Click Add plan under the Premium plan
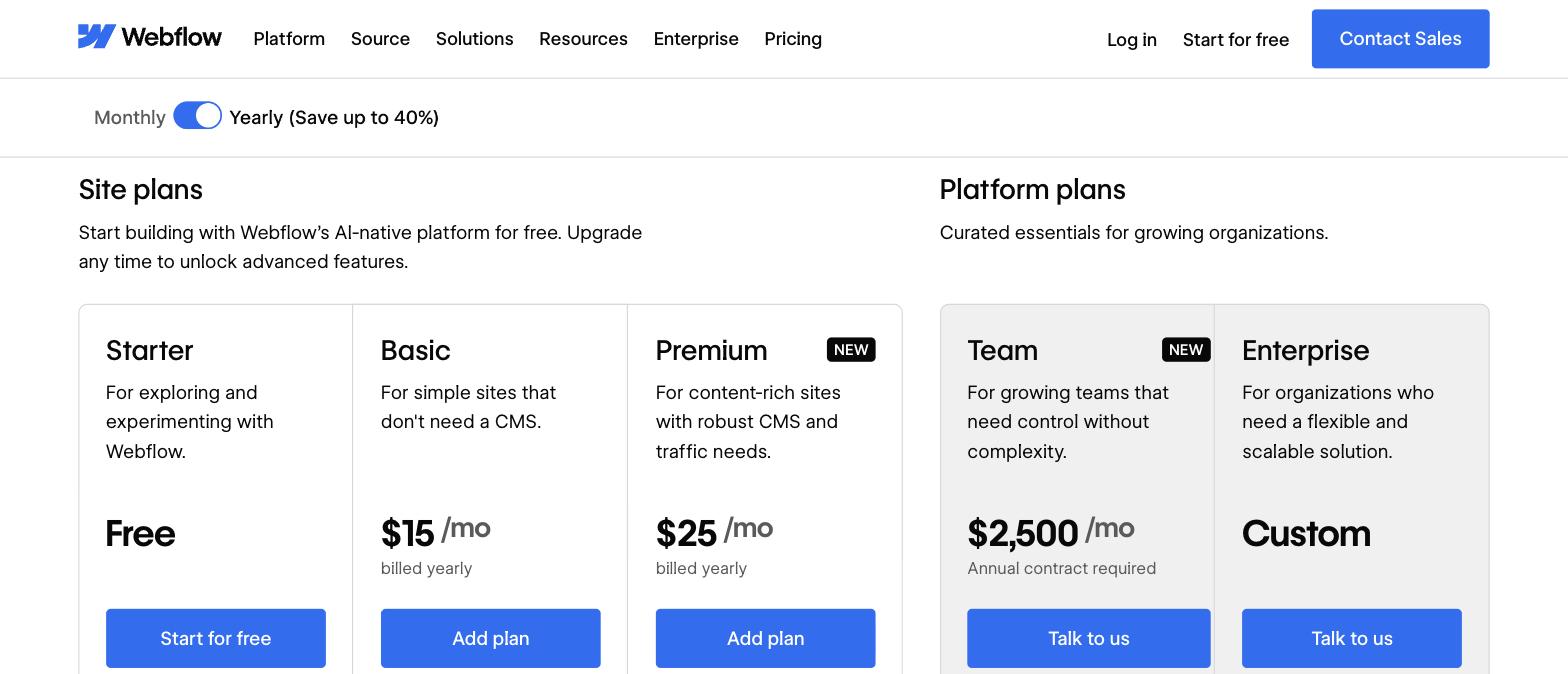The image size is (1568, 674). point(765,638)
